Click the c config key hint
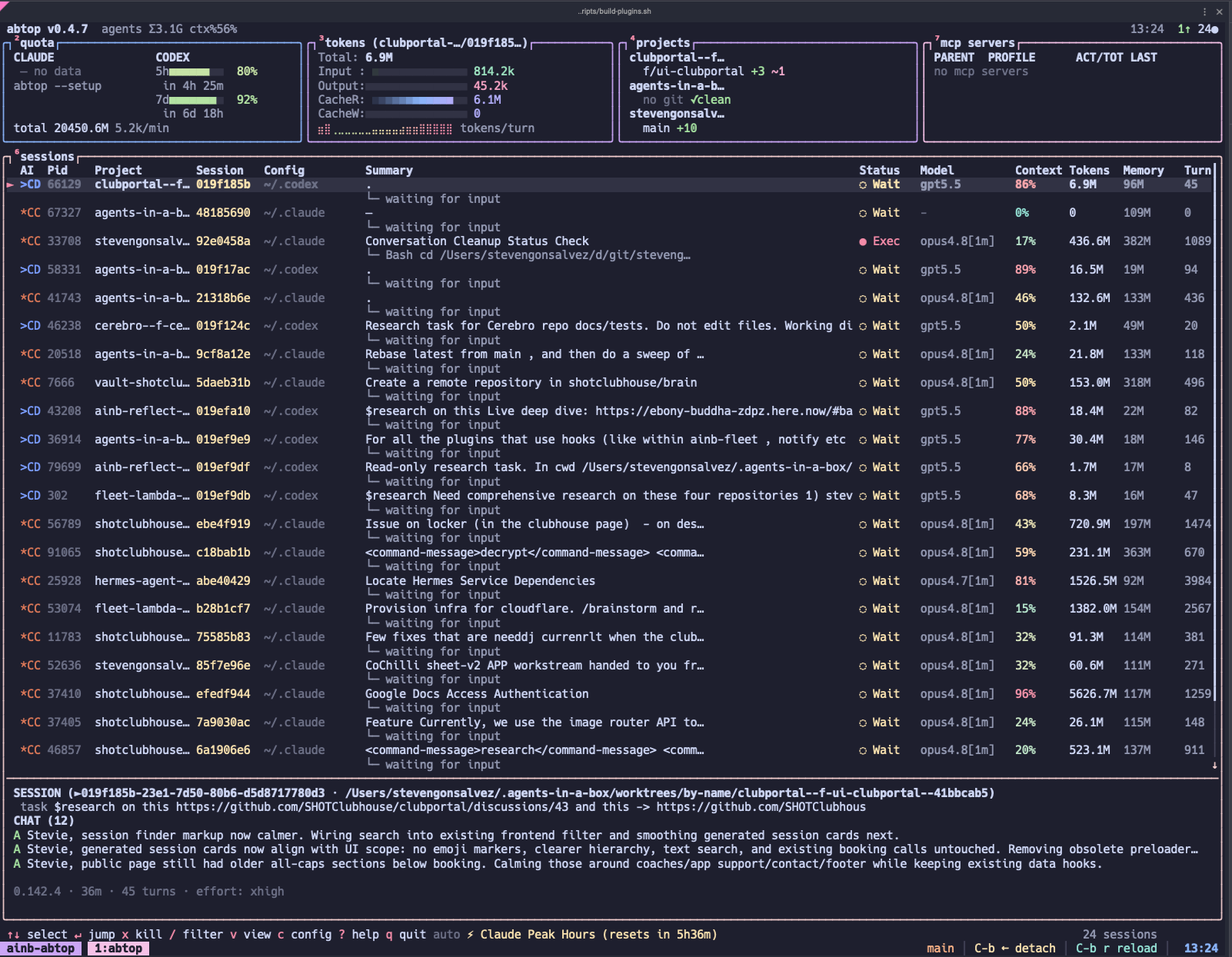Viewport: 1232px width, 957px height. coord(305,935)
